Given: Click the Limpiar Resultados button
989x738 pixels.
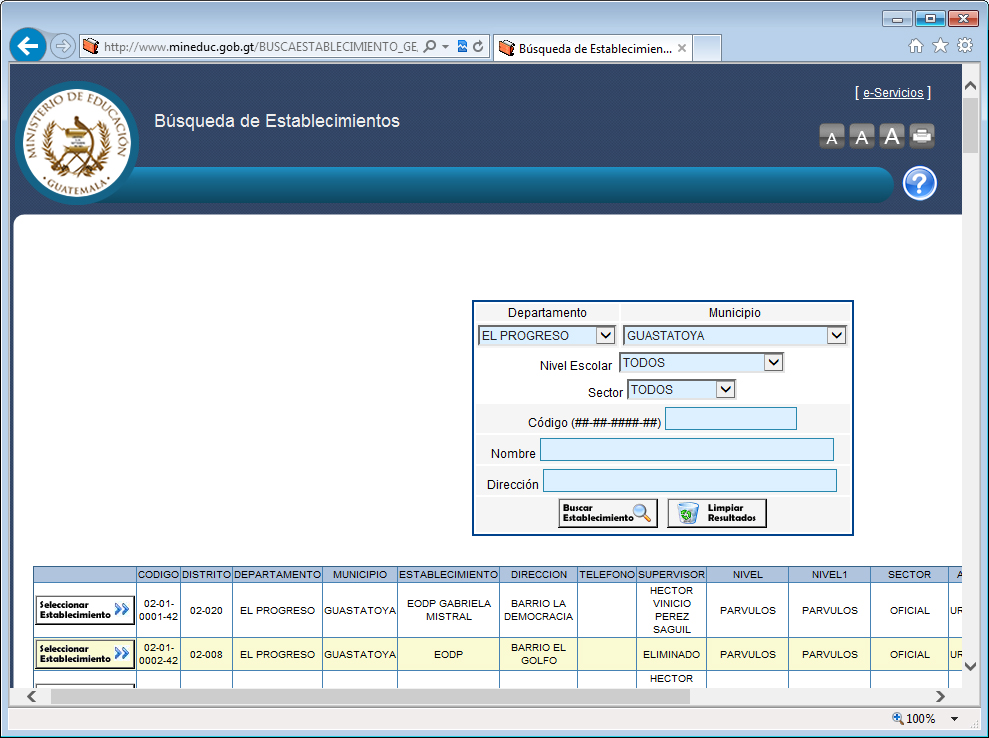Looking at the screenshot, I should click(x=717, y=513).
